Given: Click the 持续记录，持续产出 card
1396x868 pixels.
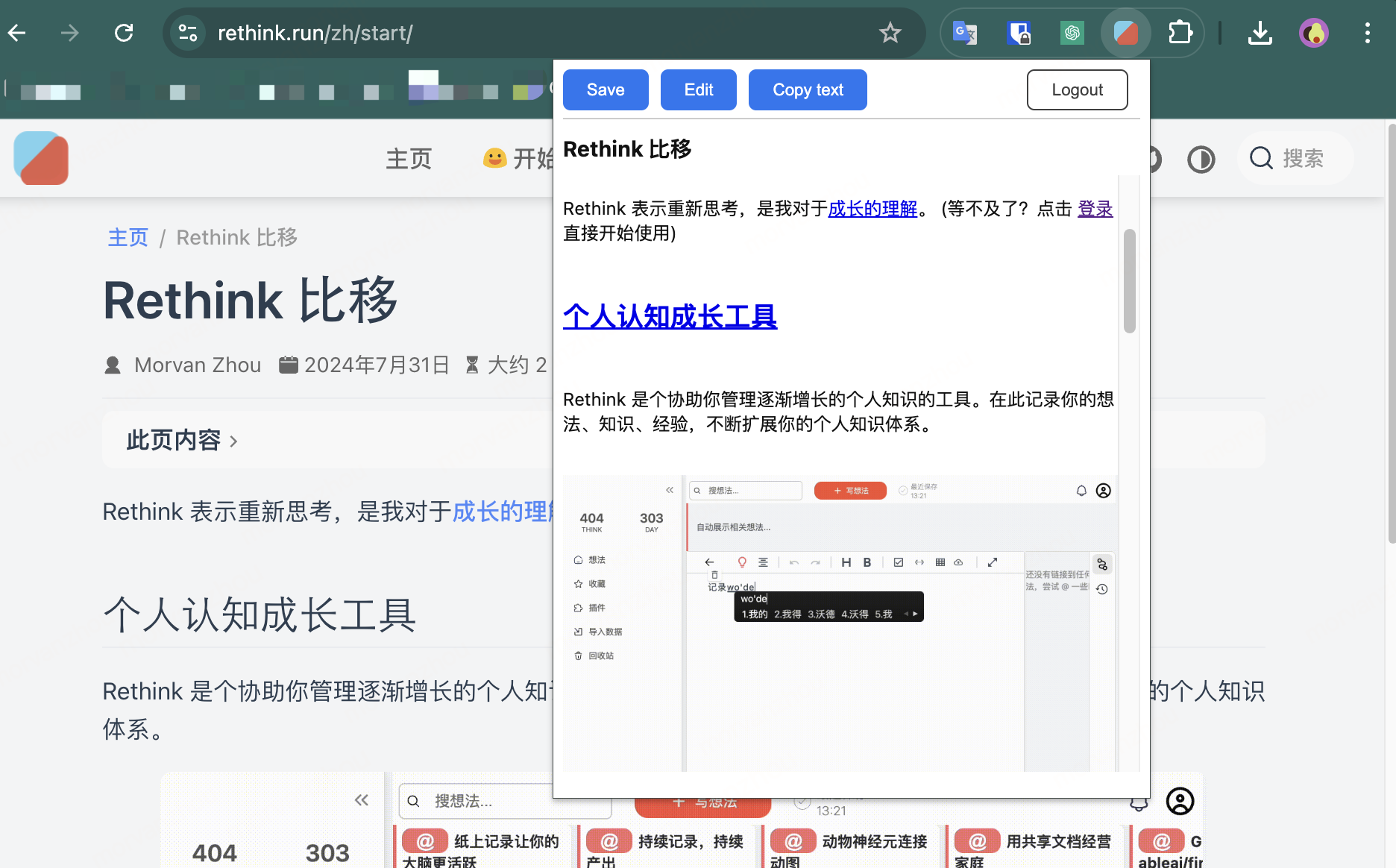Looking at the screenshot, I should pos(666,849).
